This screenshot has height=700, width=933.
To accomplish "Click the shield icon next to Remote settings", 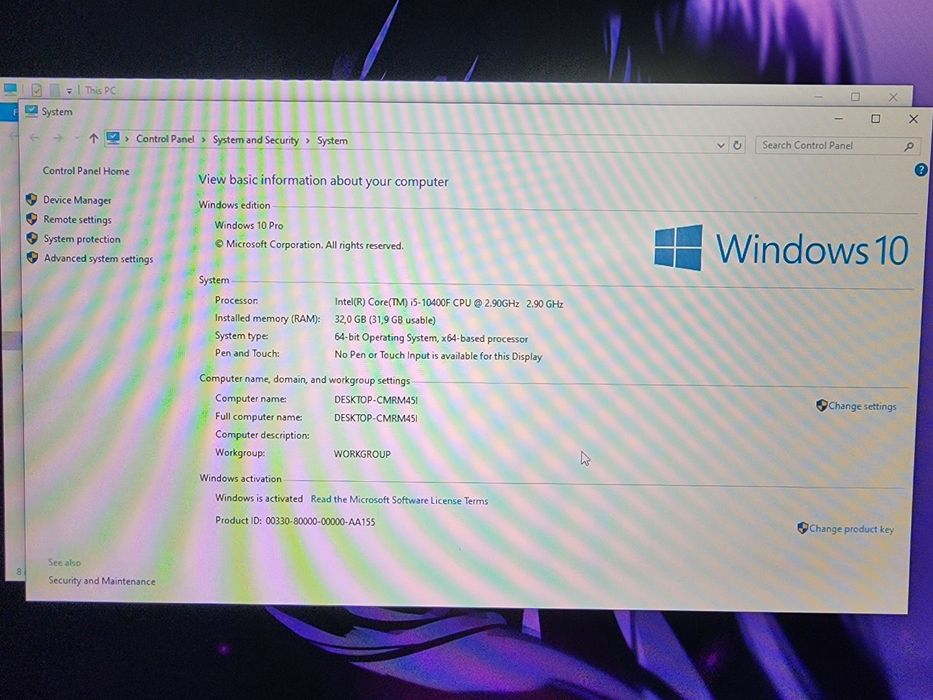I will (x=32, y=219).
